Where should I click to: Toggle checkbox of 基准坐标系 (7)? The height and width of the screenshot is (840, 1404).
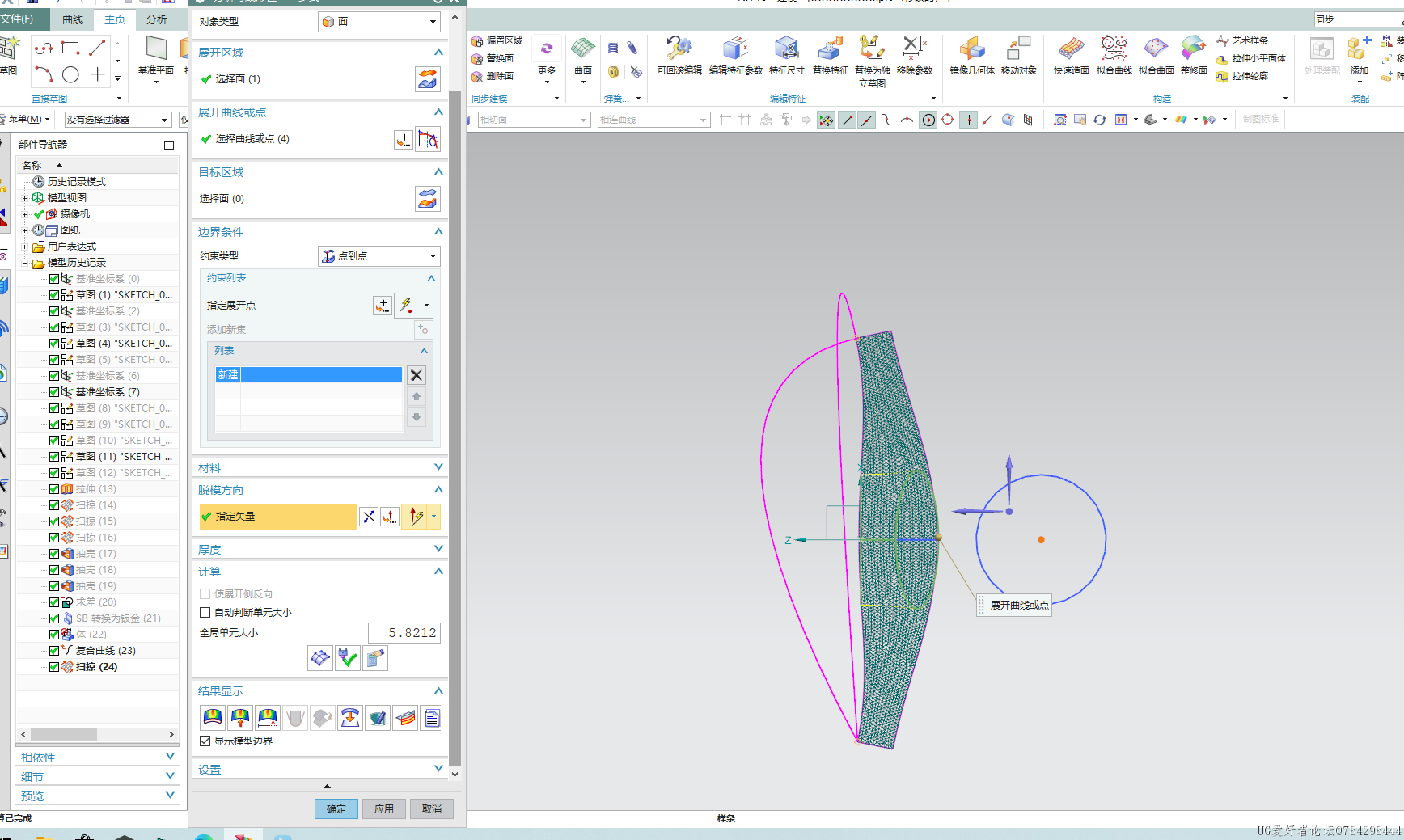coord(54,392)
